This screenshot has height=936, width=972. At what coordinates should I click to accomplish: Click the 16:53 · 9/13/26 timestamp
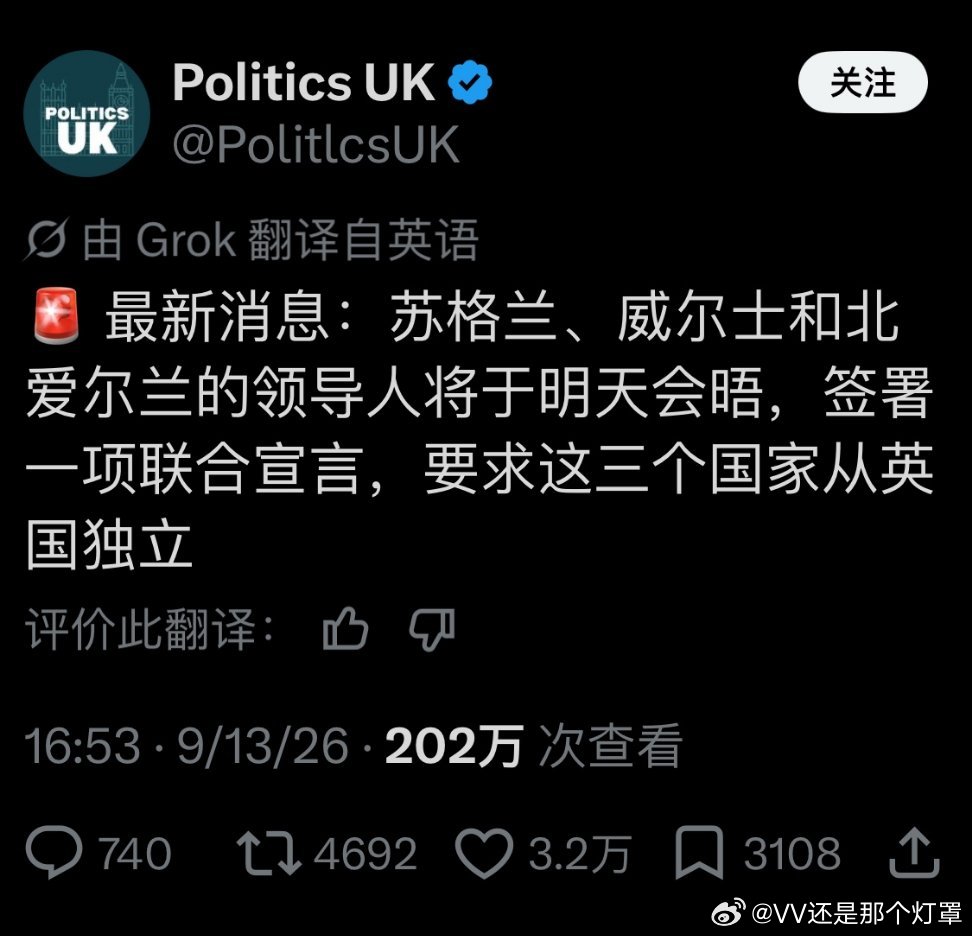[x=187, y=746]
